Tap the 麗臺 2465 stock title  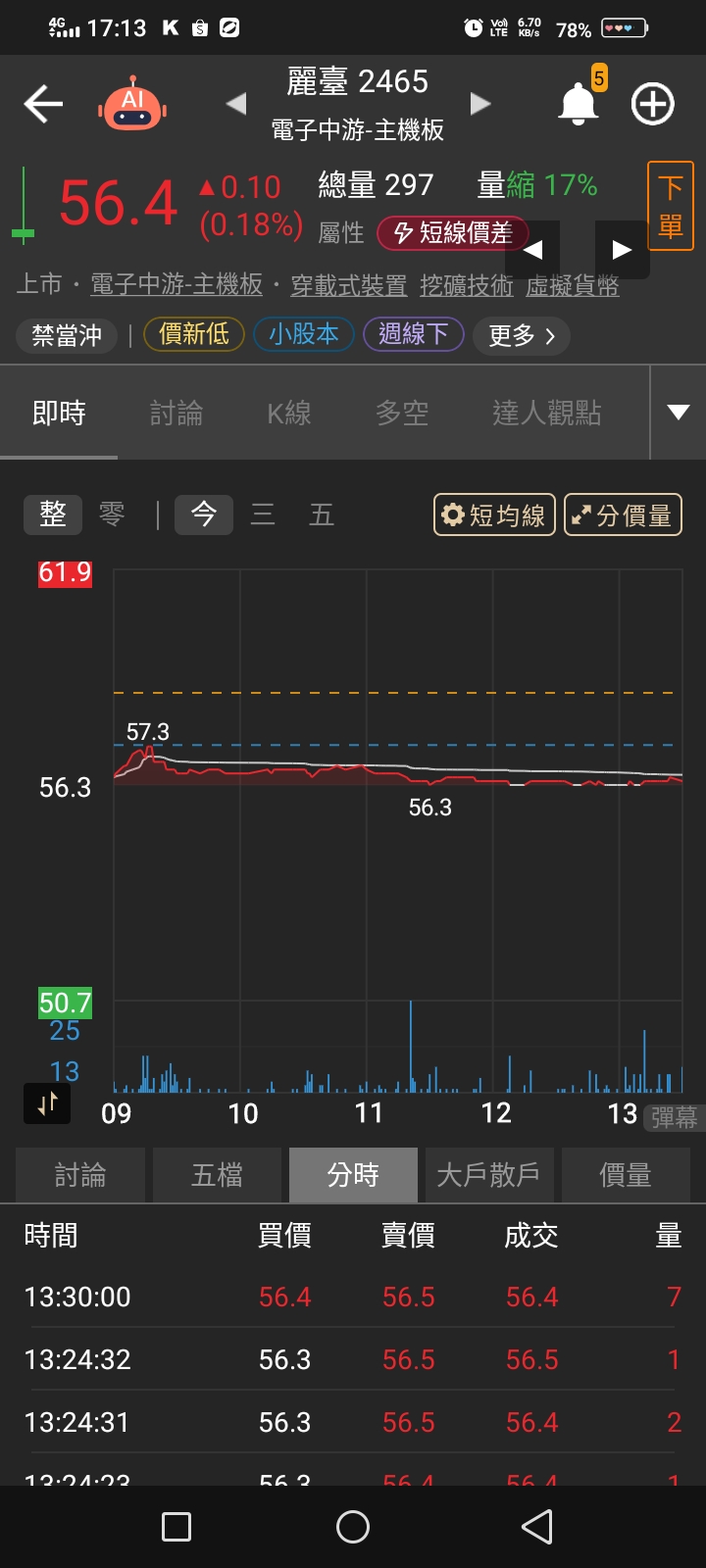tap(358, 81)
